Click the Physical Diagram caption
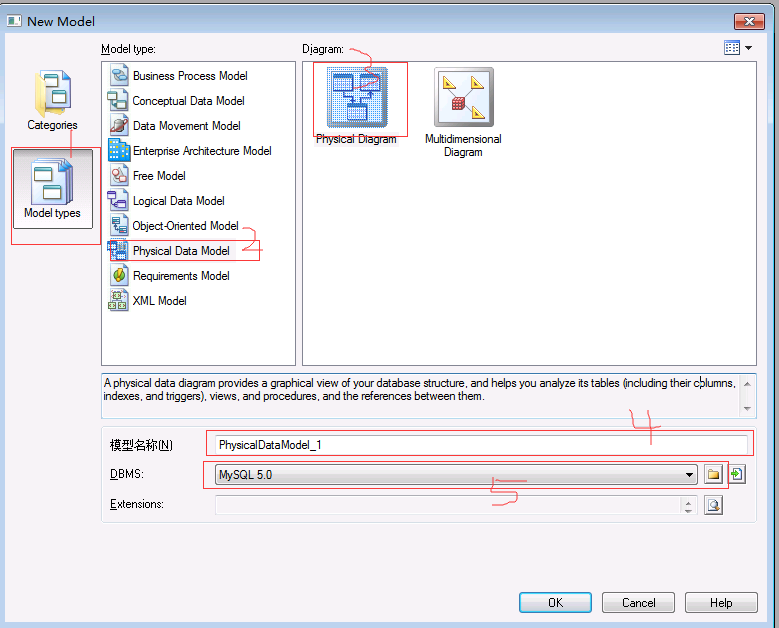Screen dimensions: 779x628 point(356,139)
